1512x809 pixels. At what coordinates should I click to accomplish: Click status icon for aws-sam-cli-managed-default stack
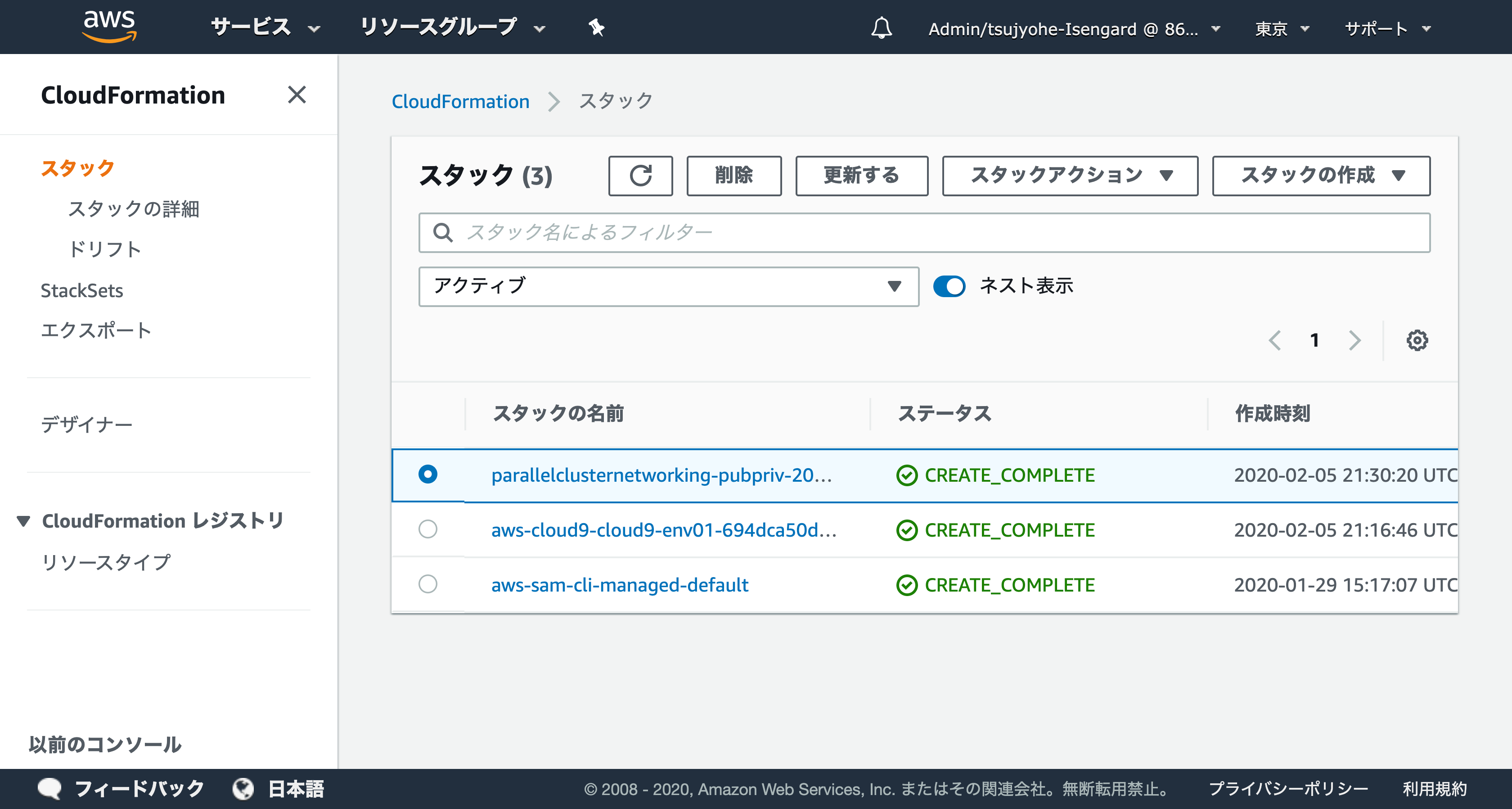(907, 585)
